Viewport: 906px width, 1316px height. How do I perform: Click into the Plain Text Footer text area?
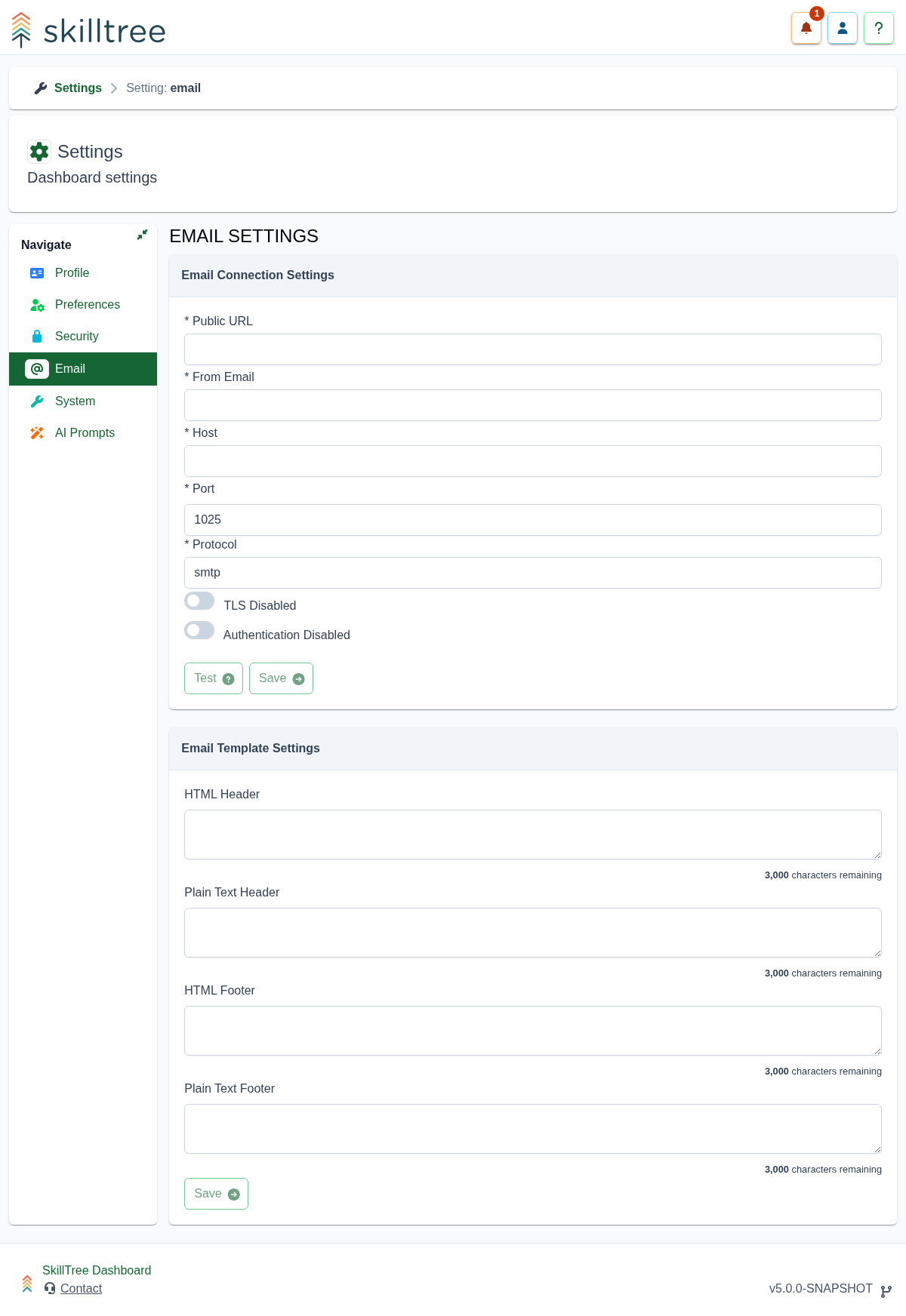[533, 1129]
